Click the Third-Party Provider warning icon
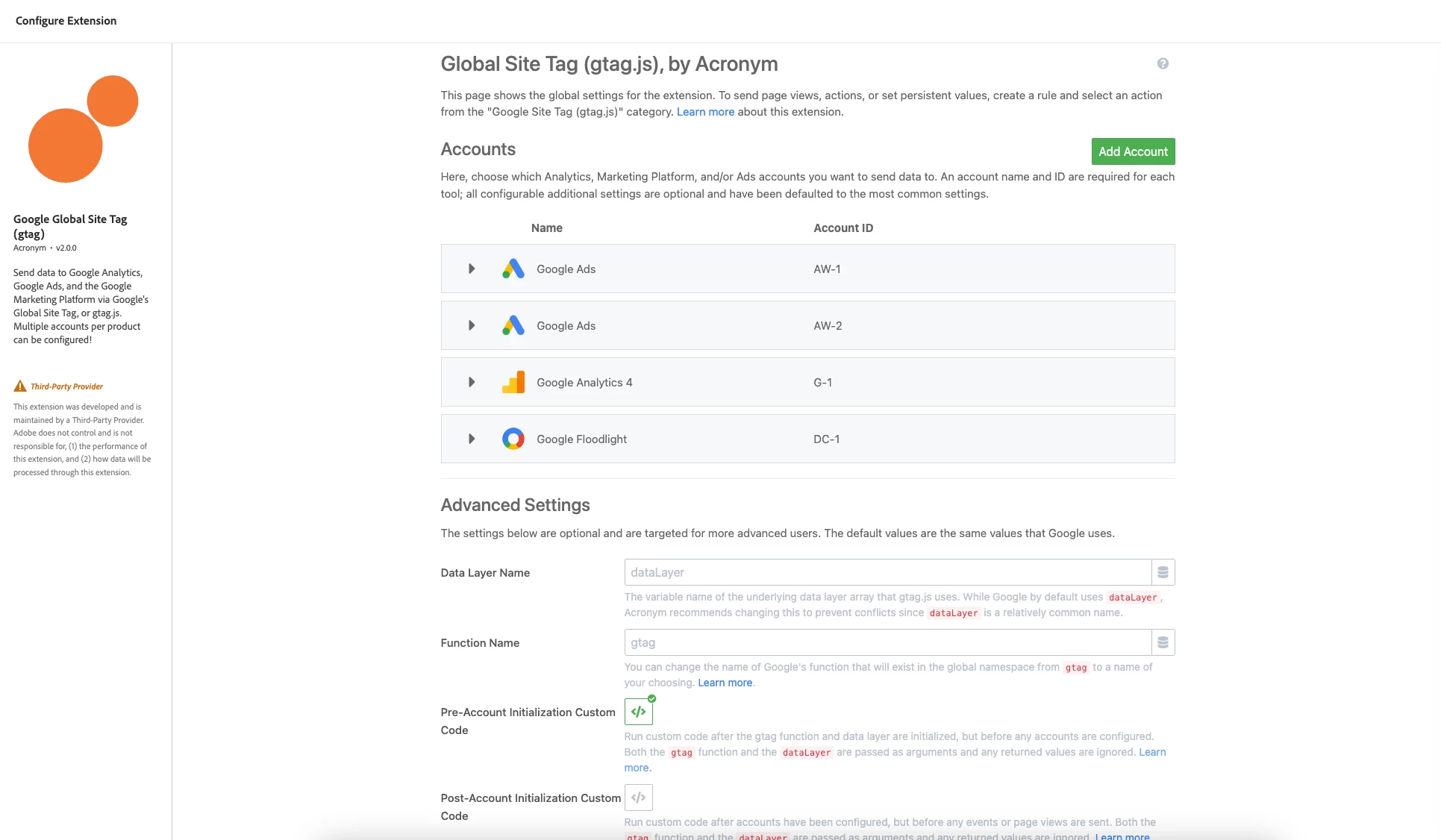This screenshot has width=1441, height=840. (20, 386)
